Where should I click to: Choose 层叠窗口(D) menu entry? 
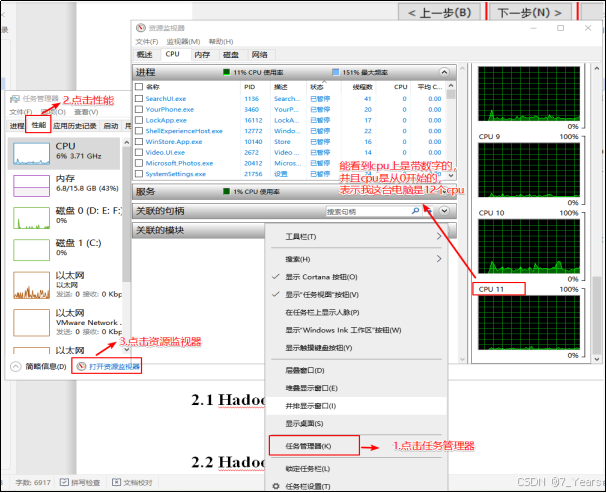356,370
